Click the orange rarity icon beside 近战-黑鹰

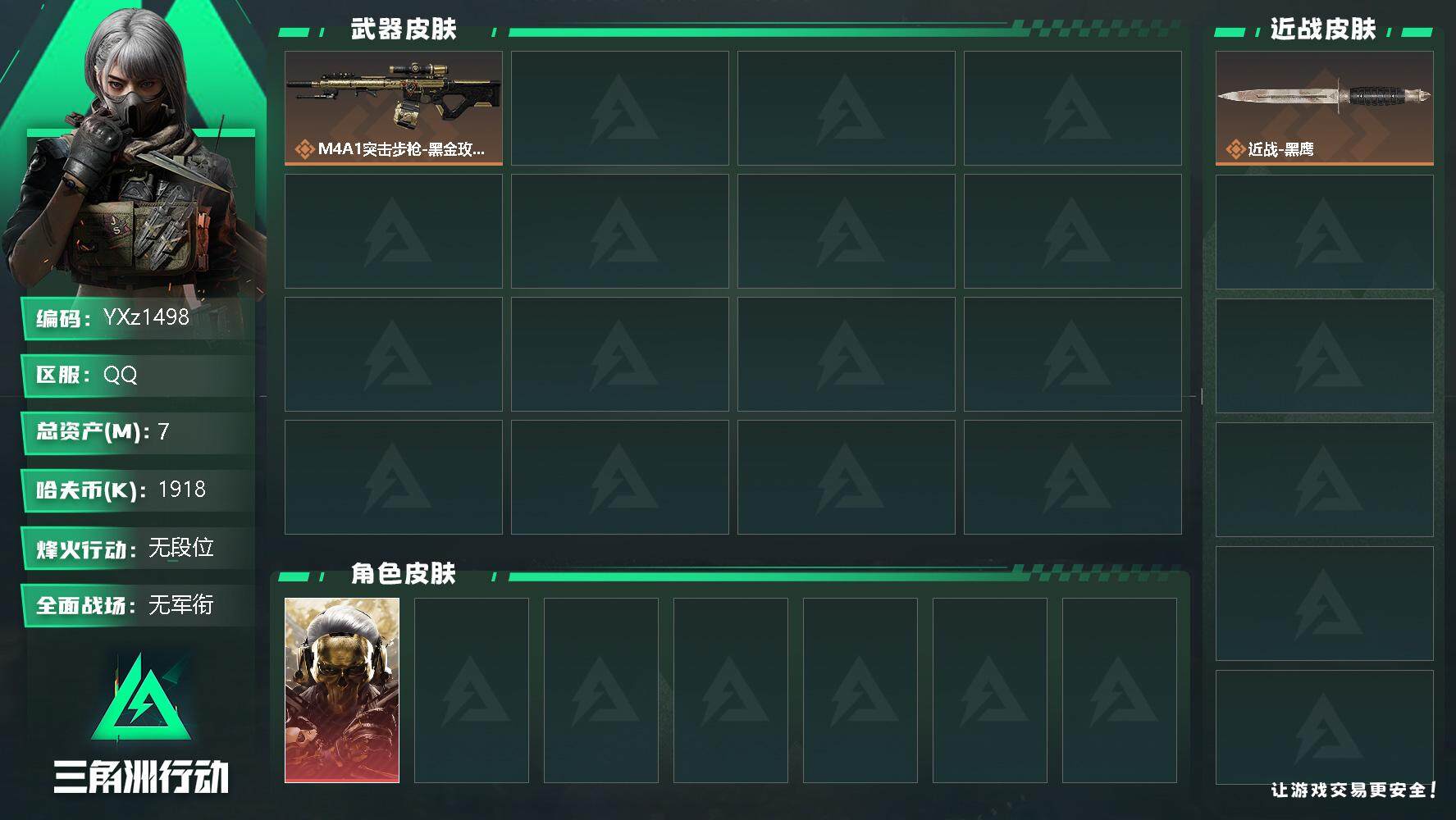point(1235,149)
